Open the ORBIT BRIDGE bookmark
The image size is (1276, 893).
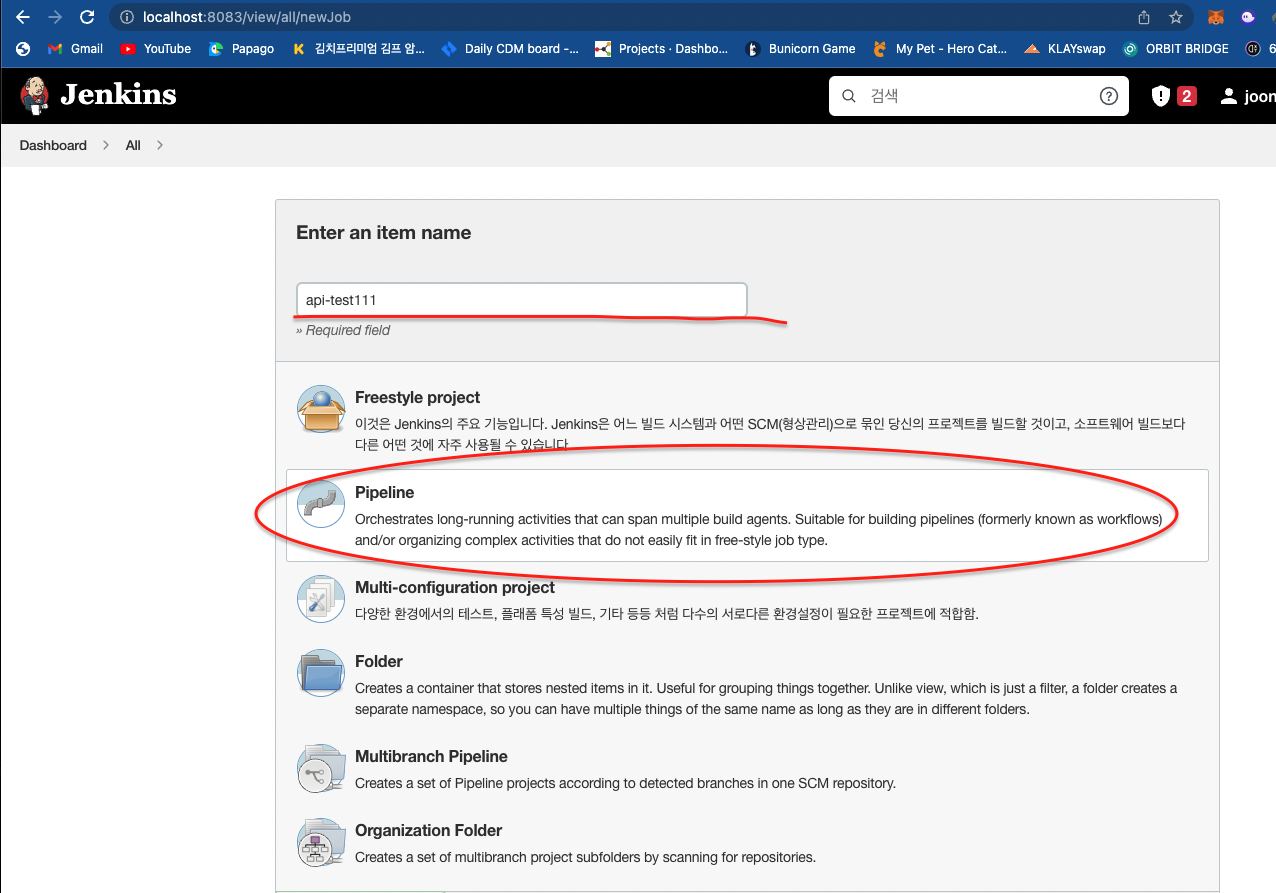click(1176, 48)
